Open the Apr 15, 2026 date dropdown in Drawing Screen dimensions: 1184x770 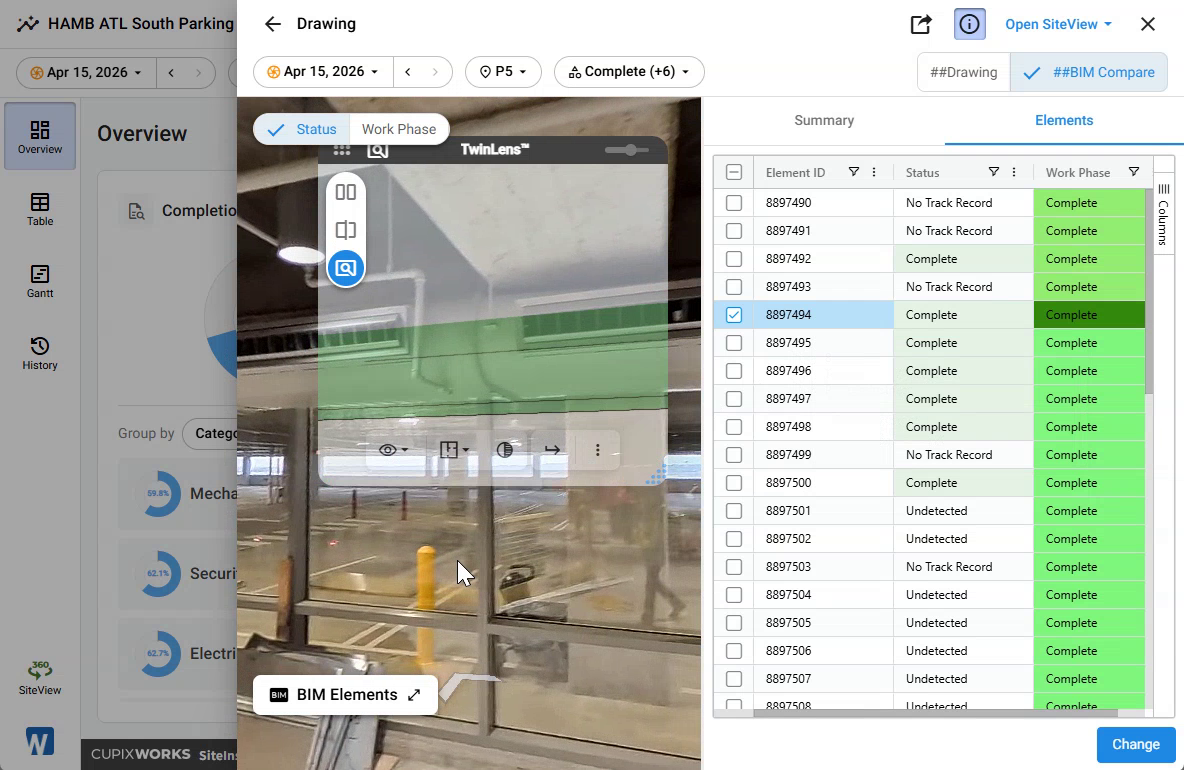323,72
